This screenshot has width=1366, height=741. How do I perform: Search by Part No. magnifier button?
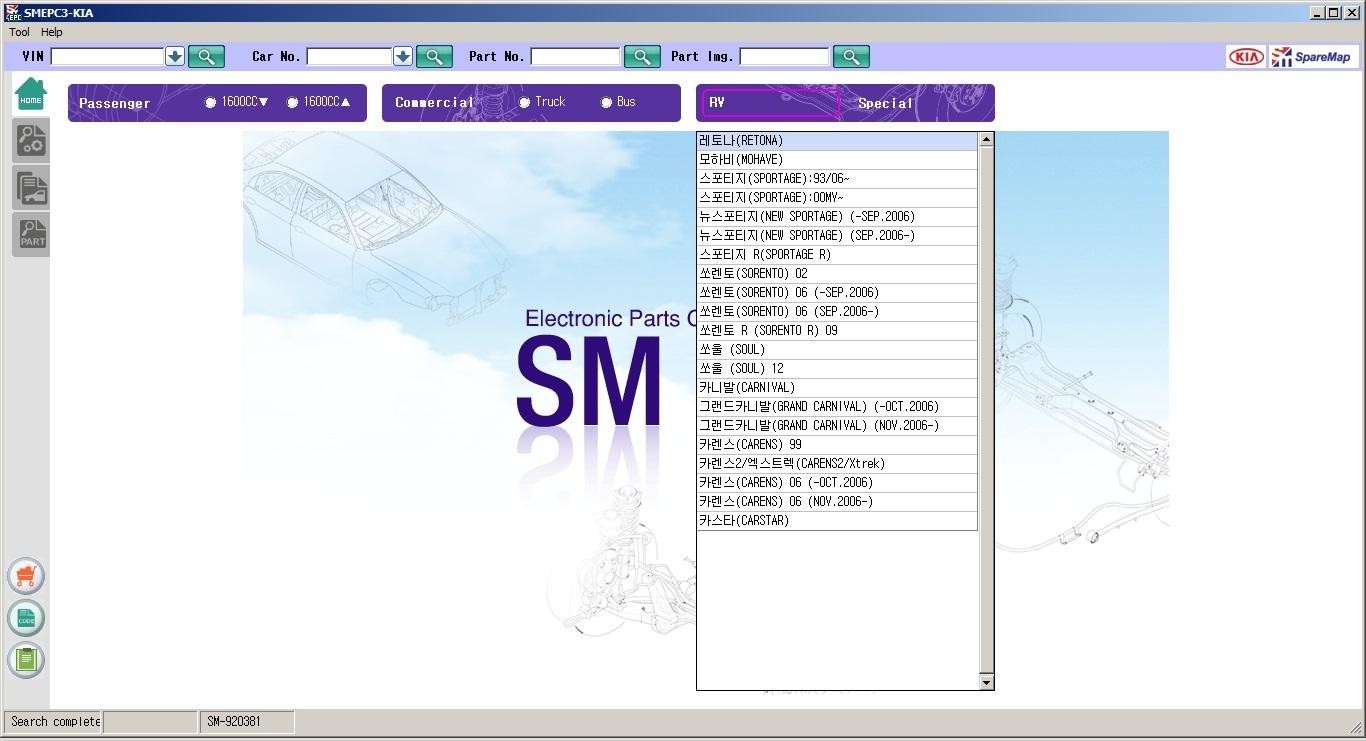coord(642,57)
